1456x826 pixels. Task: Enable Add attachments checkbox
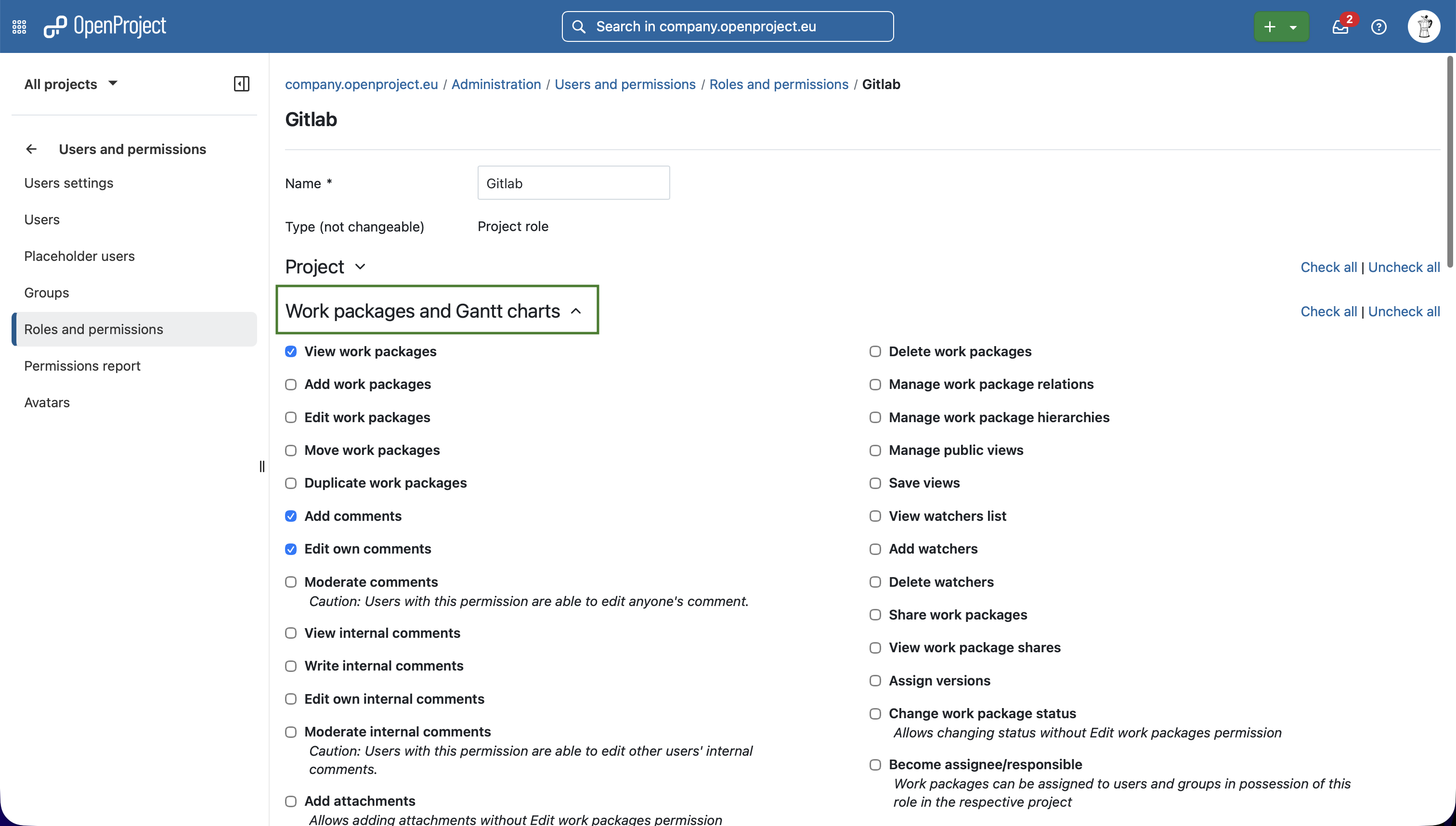coord(290,801)
